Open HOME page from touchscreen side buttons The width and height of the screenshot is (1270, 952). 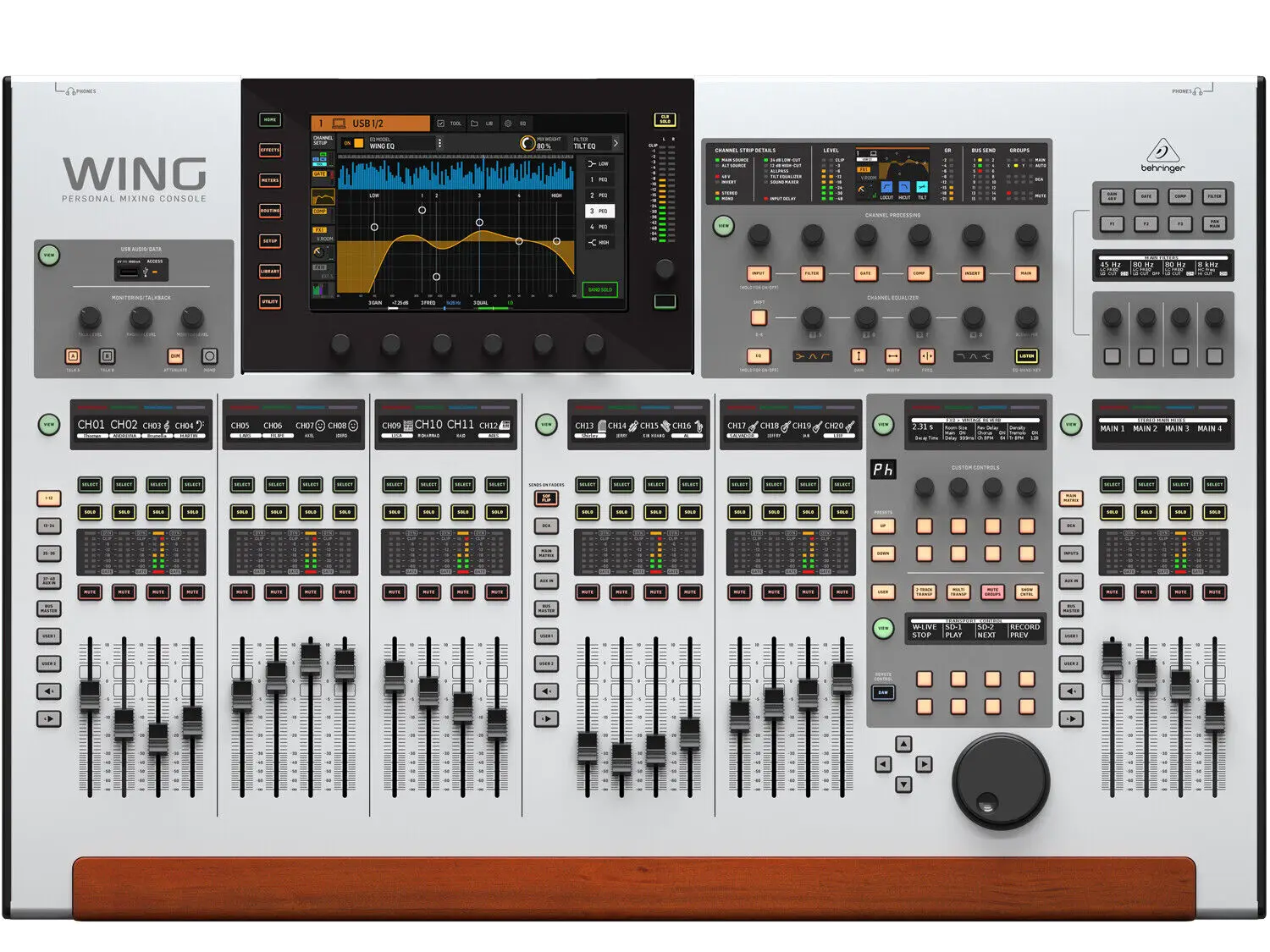(x=270, y=120)
